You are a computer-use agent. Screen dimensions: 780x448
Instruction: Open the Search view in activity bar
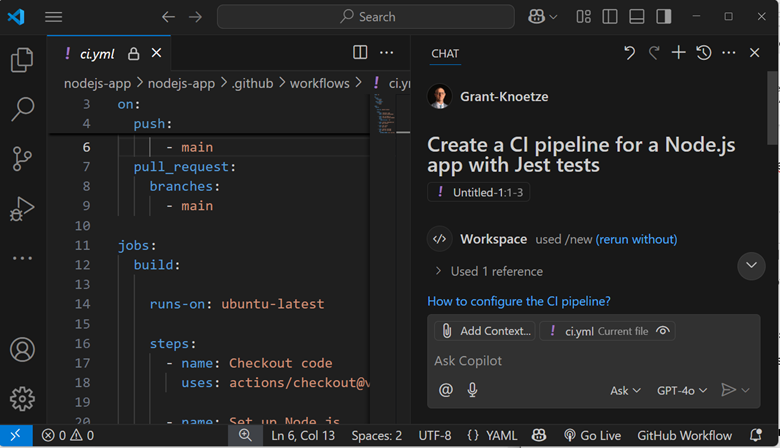click(x=22, y=108)
